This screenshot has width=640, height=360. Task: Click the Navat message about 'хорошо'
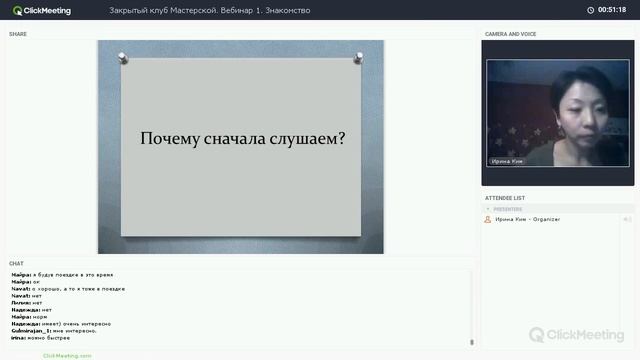[68, 289]
